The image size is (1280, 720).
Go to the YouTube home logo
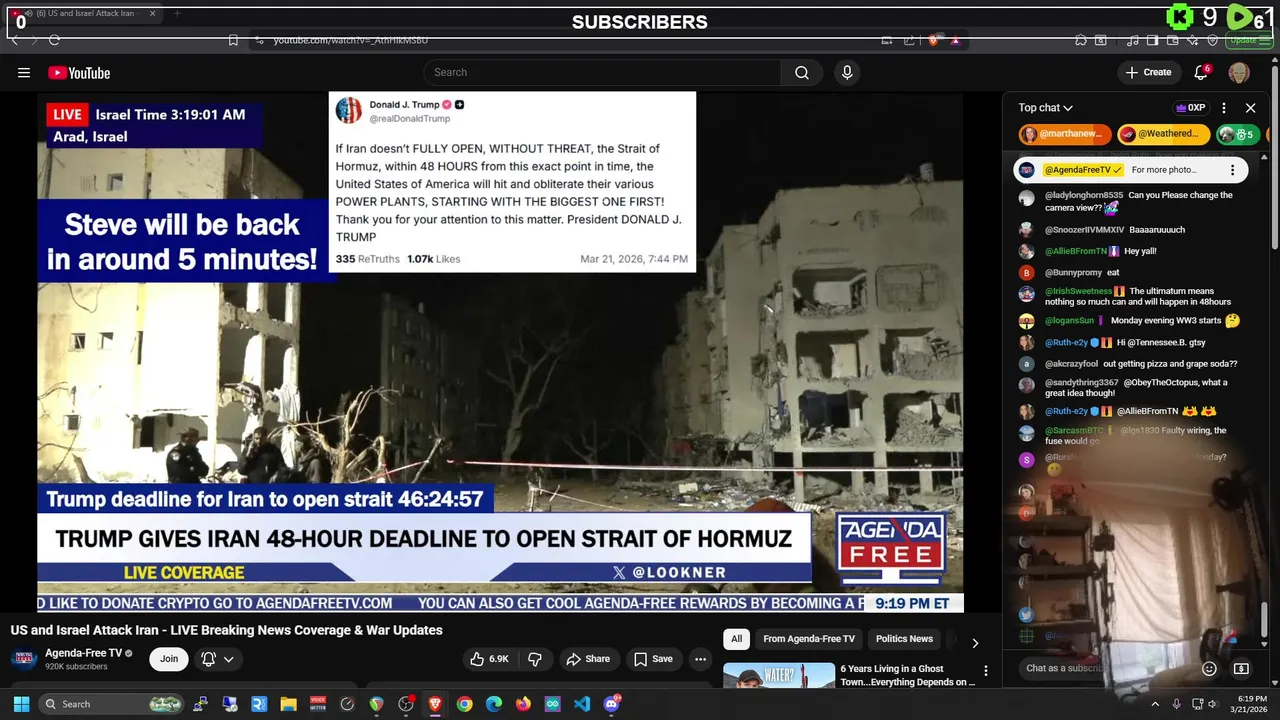tap(79, 72)
